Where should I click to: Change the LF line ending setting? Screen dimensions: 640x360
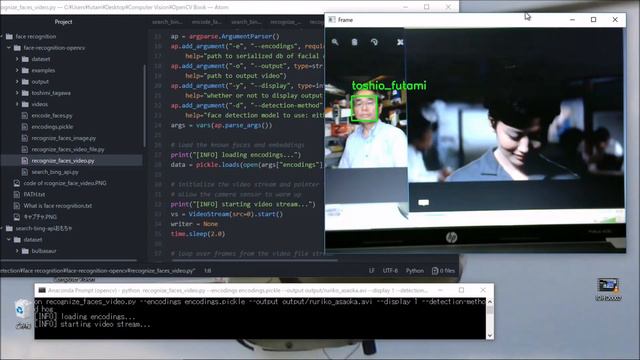(371, 271)
